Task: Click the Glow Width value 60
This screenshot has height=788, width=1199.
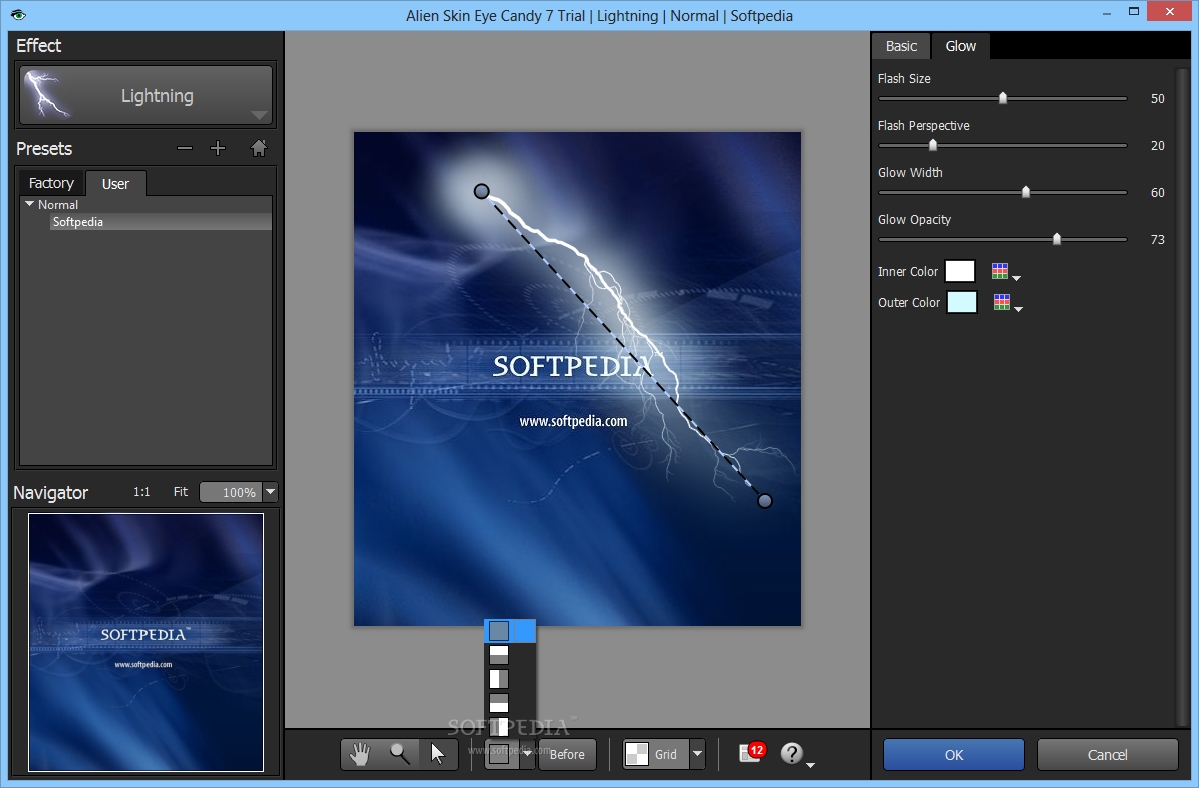Action: click(1158, 193)
